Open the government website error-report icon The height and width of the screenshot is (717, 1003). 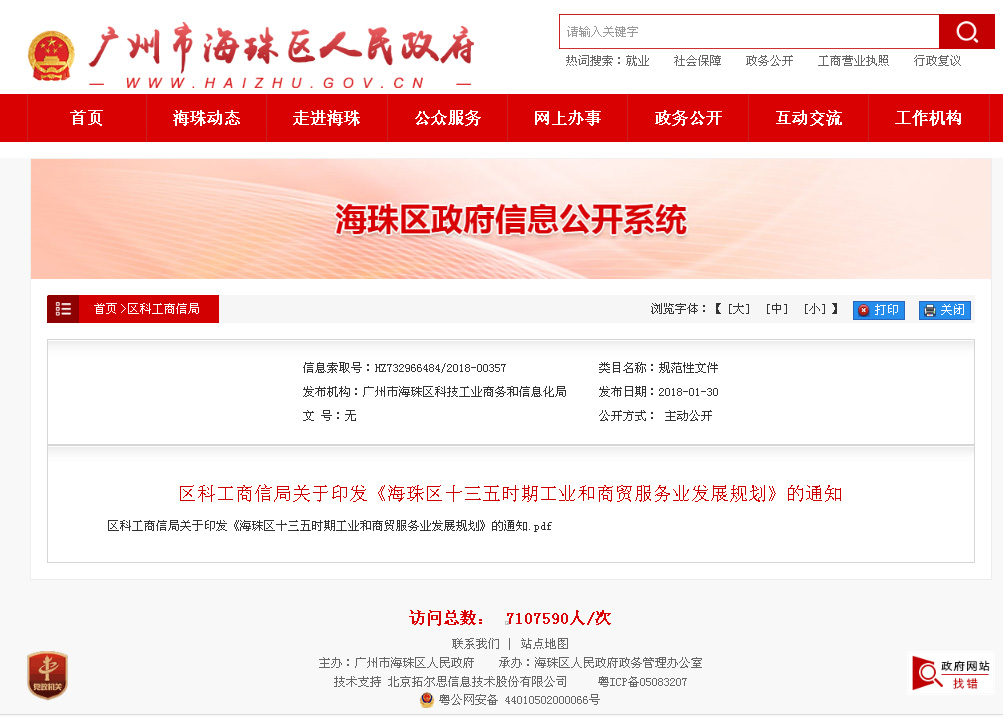click(x=951, y=674)
